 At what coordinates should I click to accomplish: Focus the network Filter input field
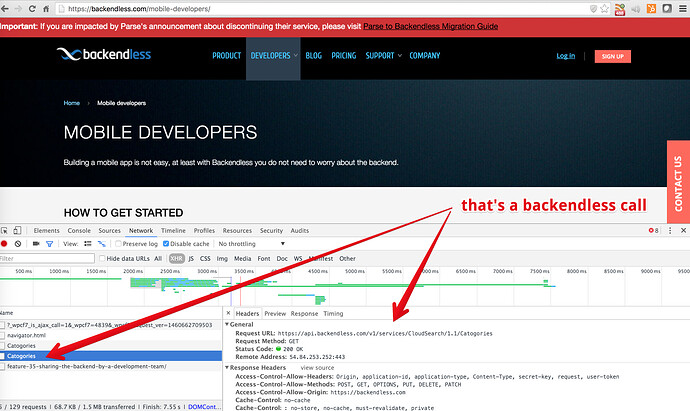pyautogui.click(x=47, y=258)
